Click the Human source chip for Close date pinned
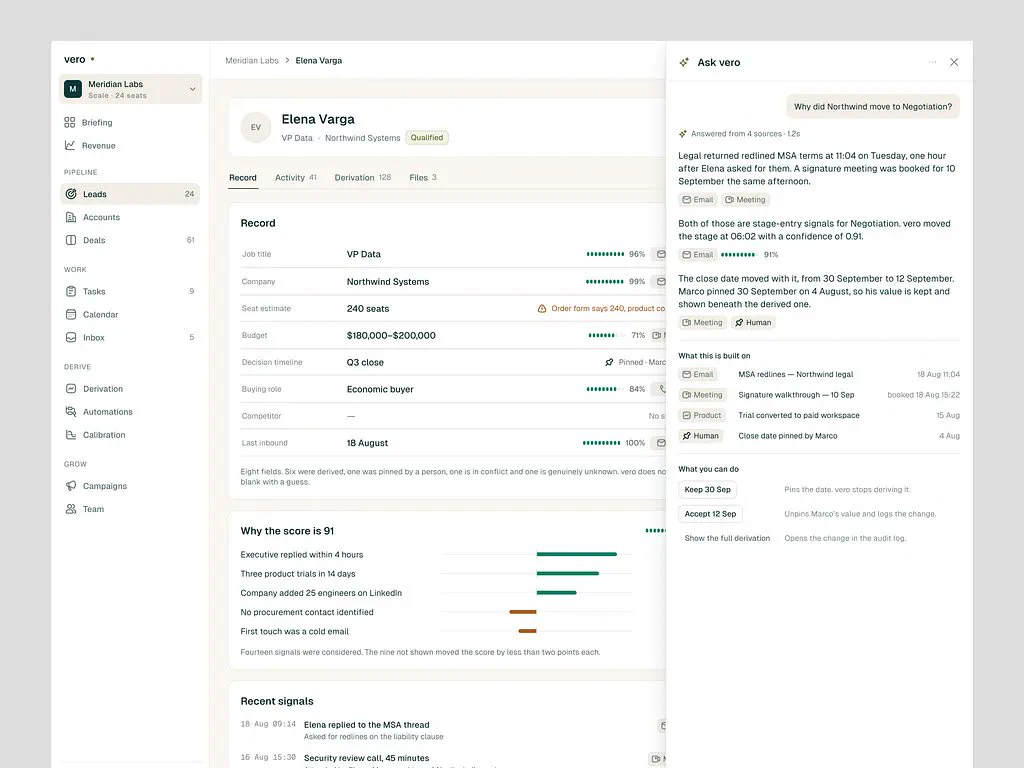 pyautogui.click(x=701, y=436)
